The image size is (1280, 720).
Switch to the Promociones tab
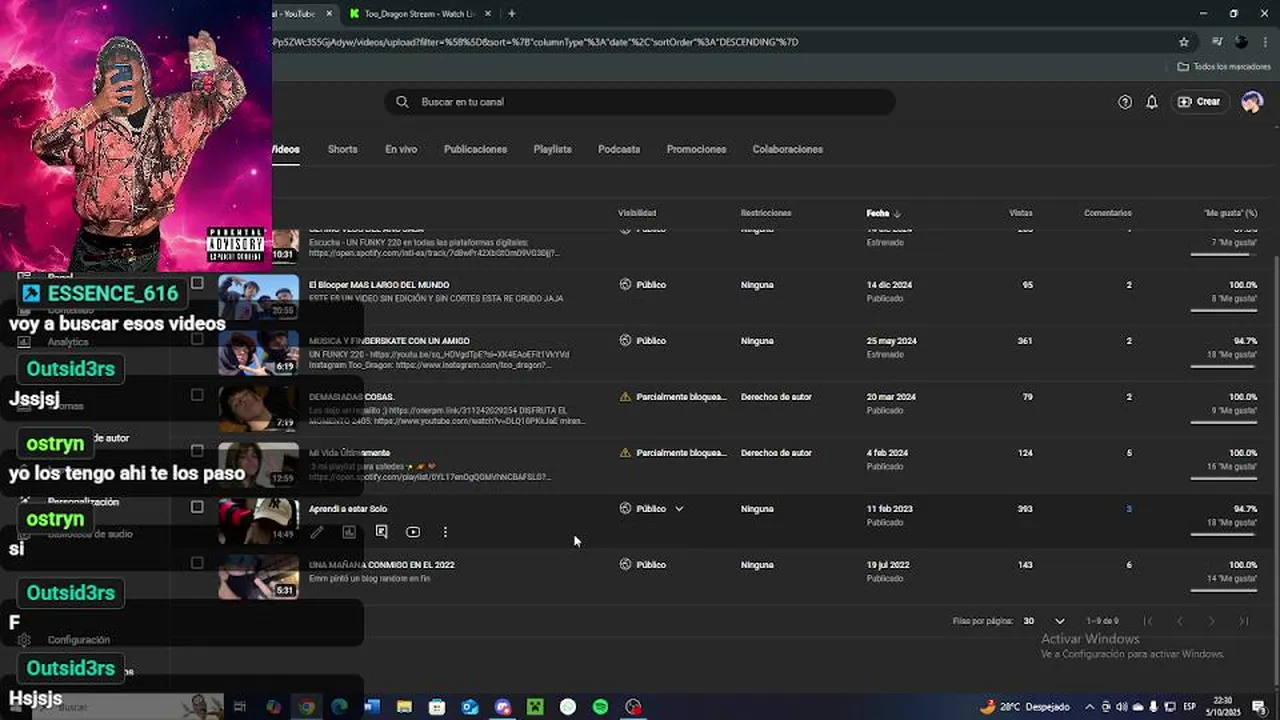point(696,149)
